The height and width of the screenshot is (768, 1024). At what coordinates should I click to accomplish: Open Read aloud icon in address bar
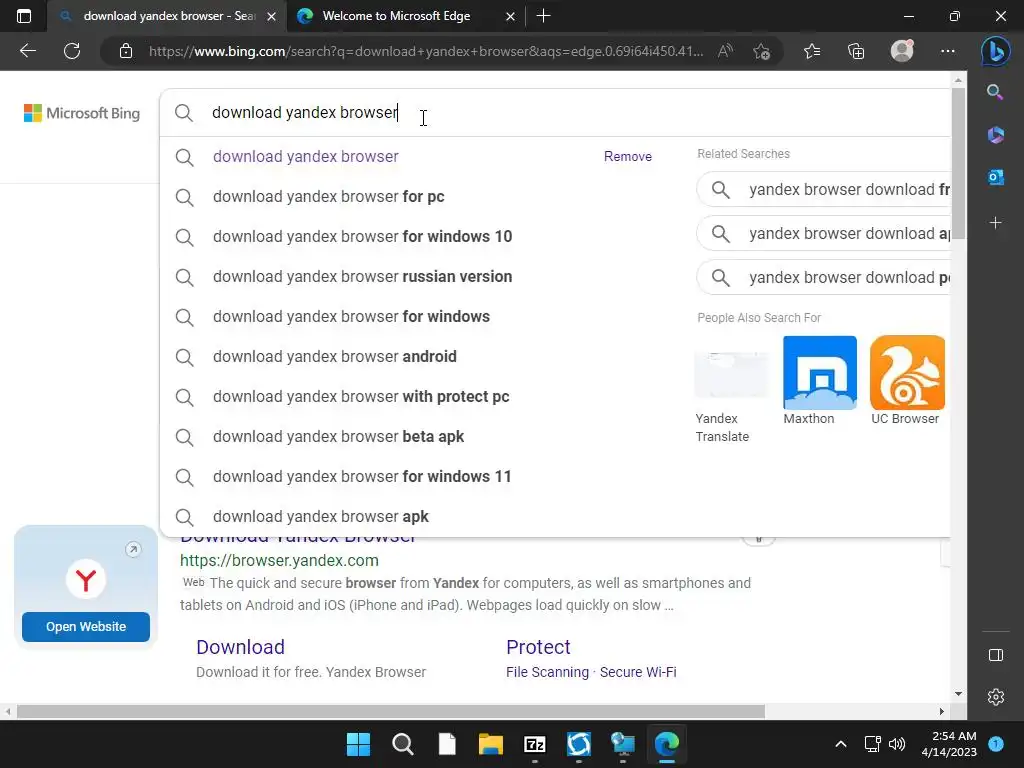pos(725,51)
